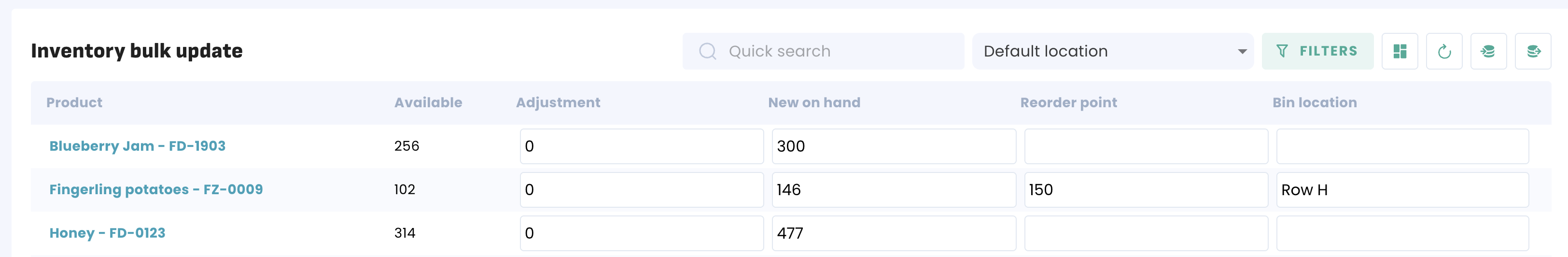
Task: Click the magnifier icon in Quick search
Action: click(707, 51)
